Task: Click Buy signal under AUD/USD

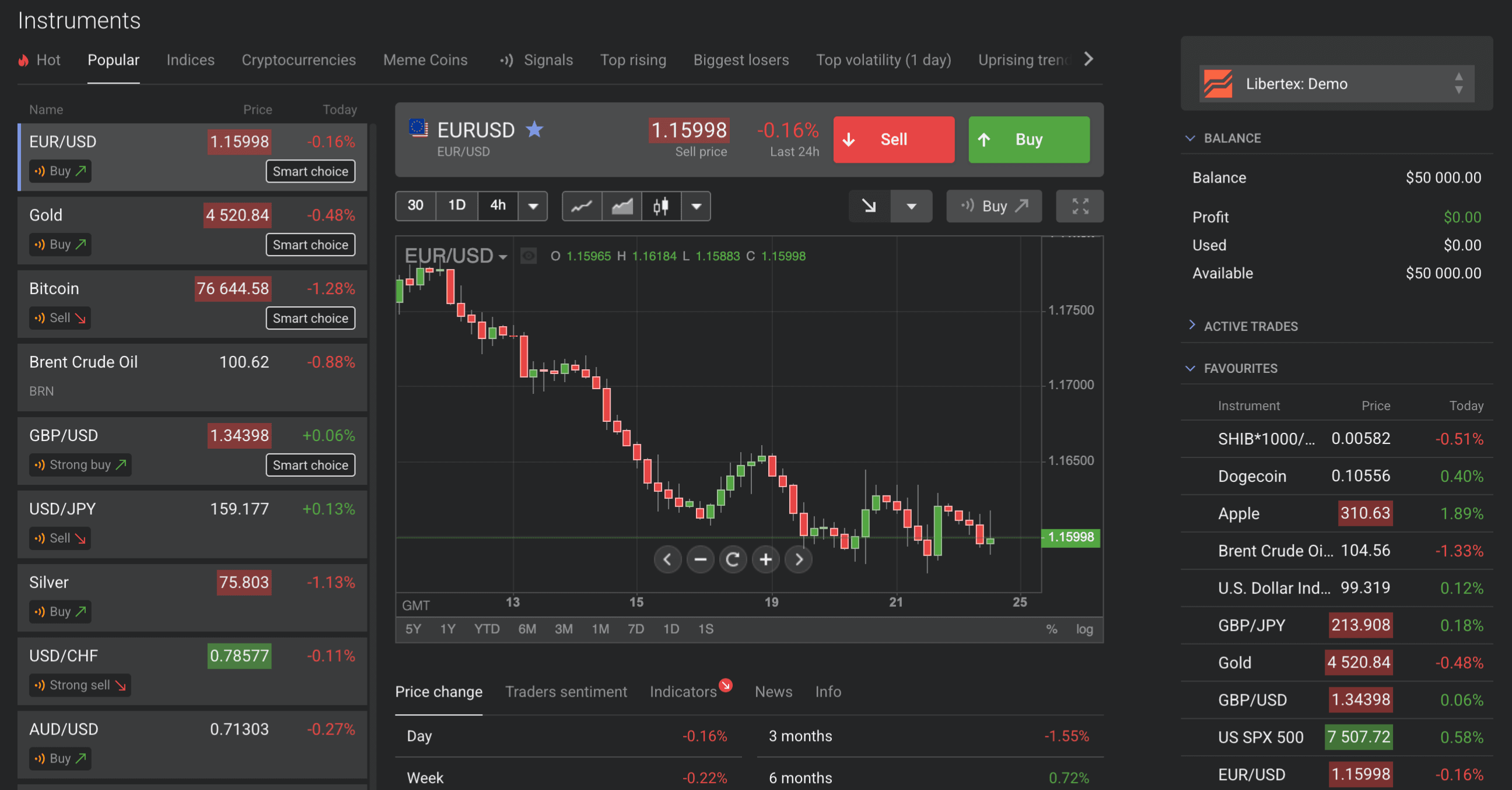Action: (61, 758)
